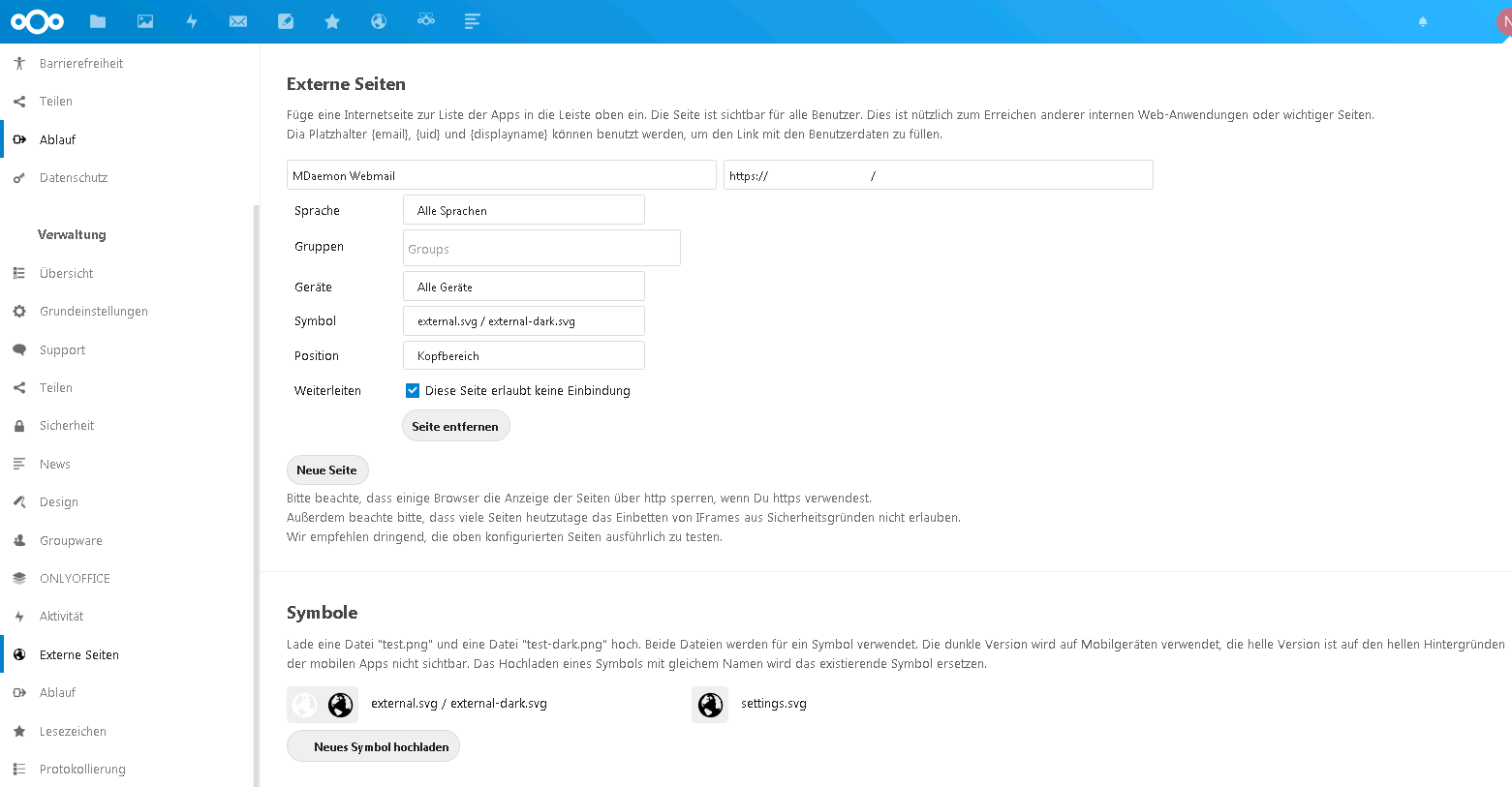This screenshot has height=787, width=1512.
Task: Open the Geräte 'Alle Geräte' dropdown
Action: tap(523, 287)
